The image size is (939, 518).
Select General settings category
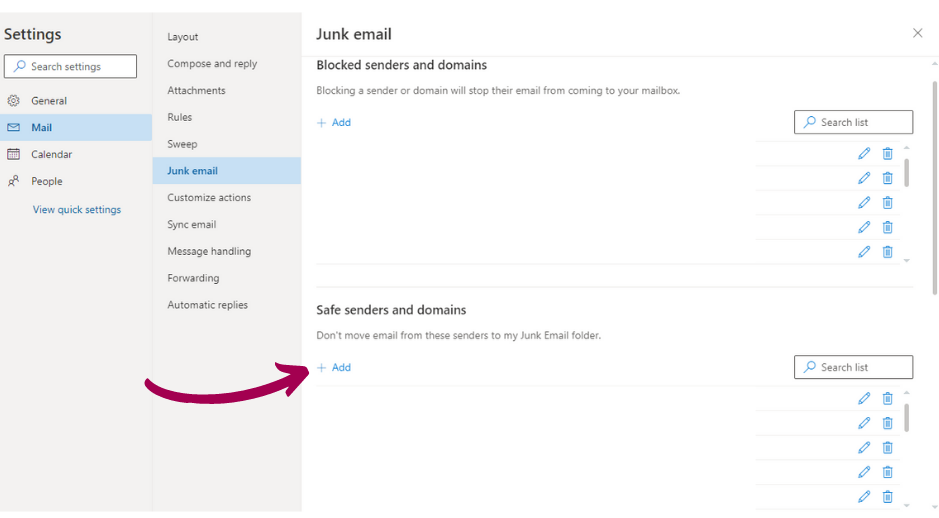pyautogui.click(x=76, y=101)
